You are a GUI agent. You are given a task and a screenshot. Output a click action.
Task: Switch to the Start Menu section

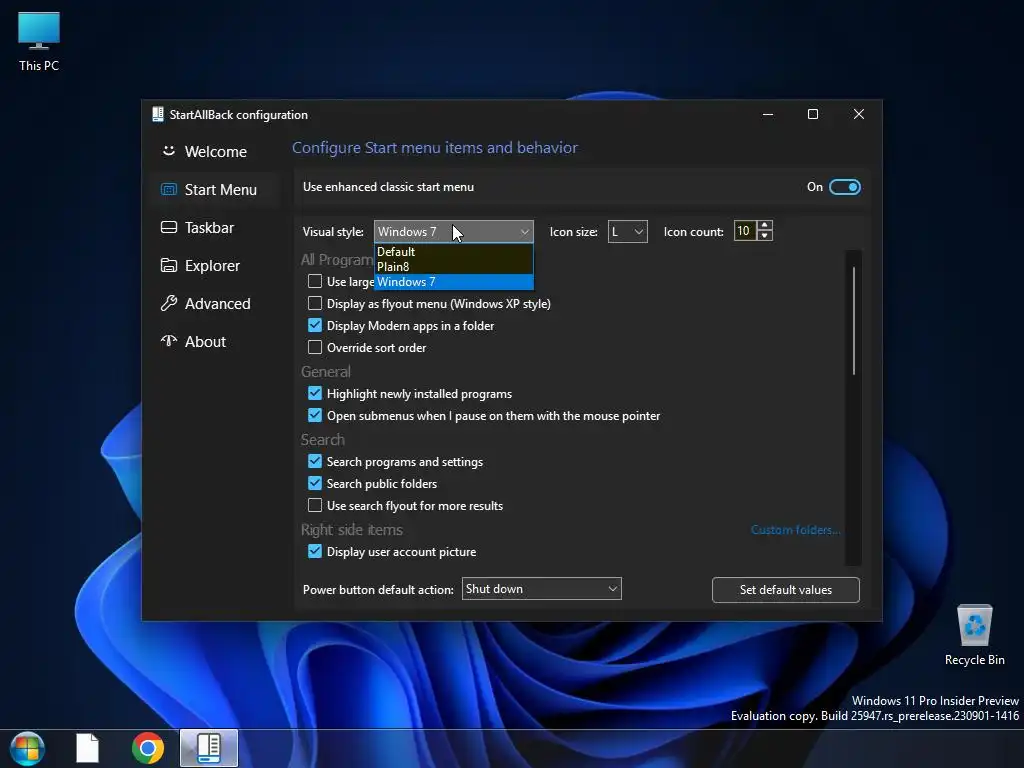(x=216, y=189)
